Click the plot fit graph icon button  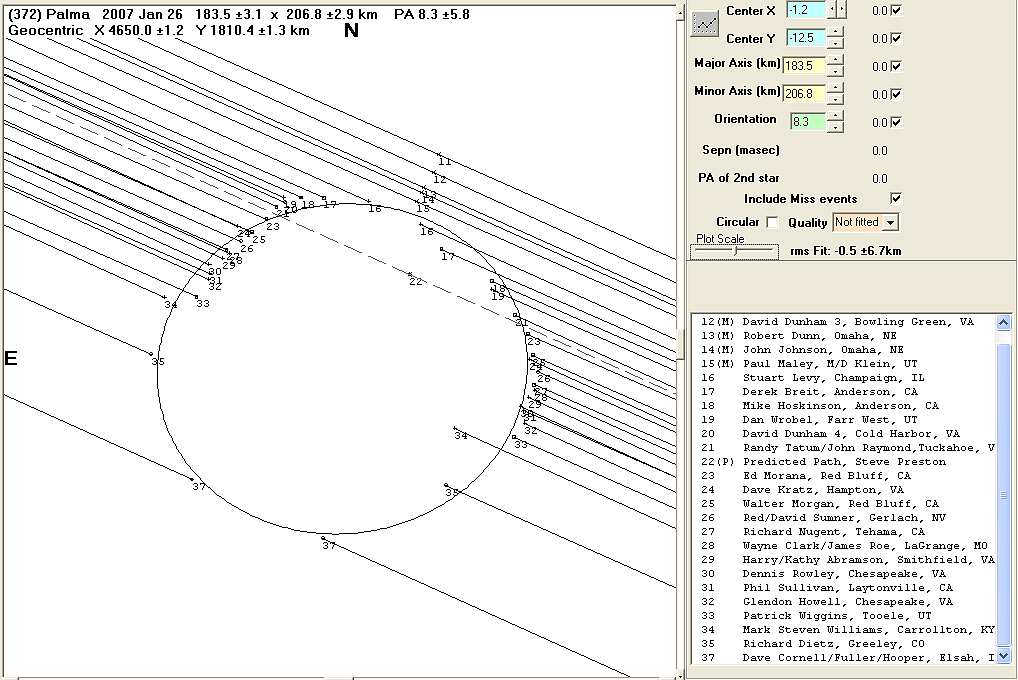click(x=704, y=23)
